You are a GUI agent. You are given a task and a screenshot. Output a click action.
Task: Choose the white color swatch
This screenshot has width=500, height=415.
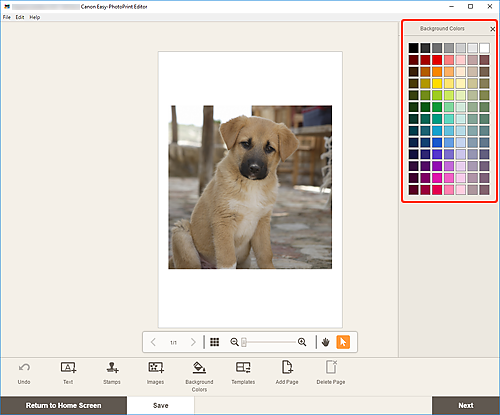pos(484,48)
